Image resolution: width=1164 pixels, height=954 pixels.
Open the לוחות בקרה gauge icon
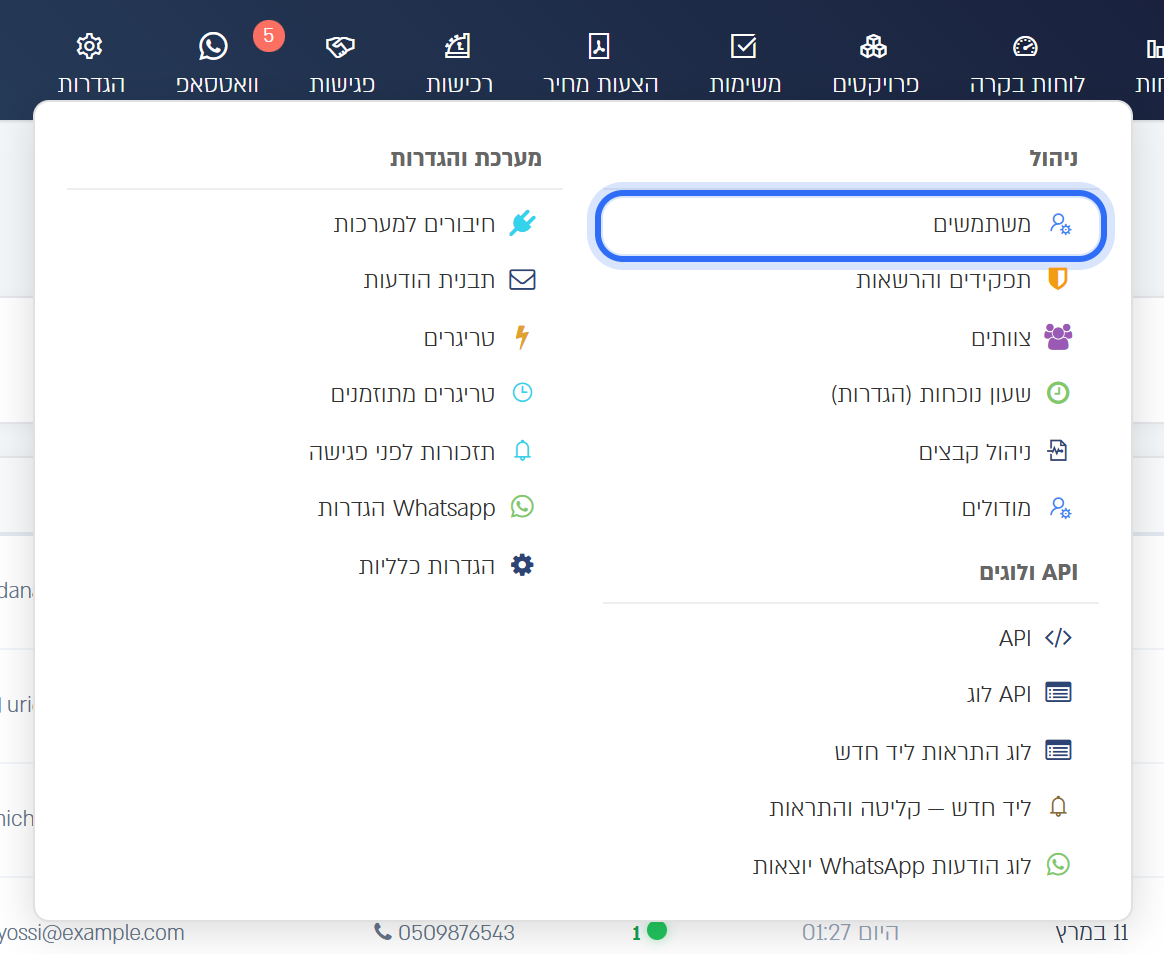[1025, 46]
